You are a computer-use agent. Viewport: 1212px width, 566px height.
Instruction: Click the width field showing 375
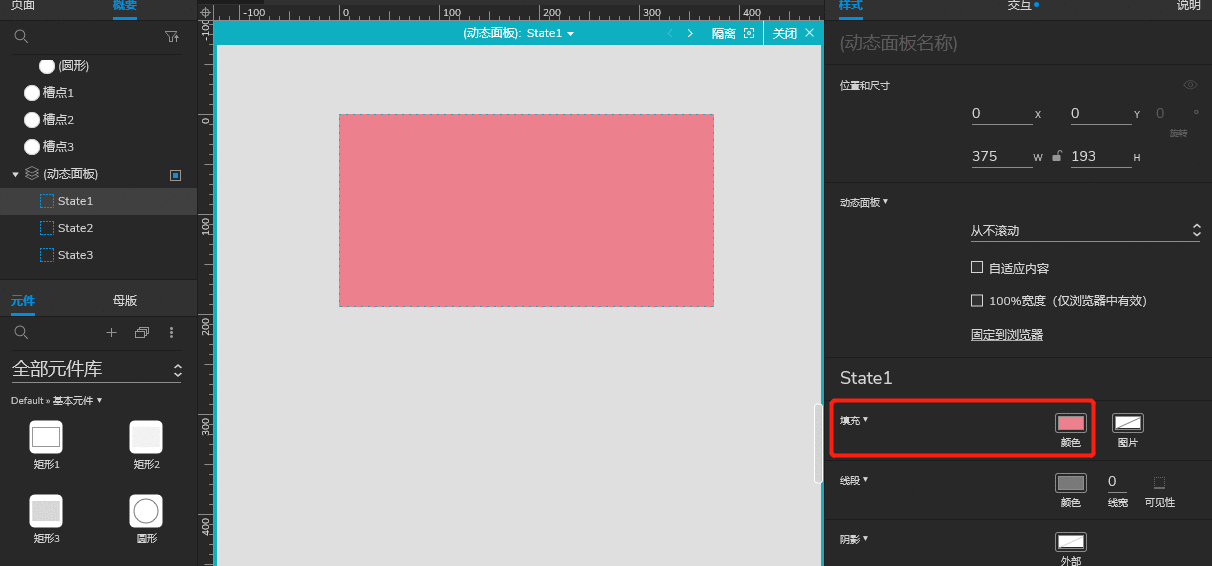[x=1002, y=157]
